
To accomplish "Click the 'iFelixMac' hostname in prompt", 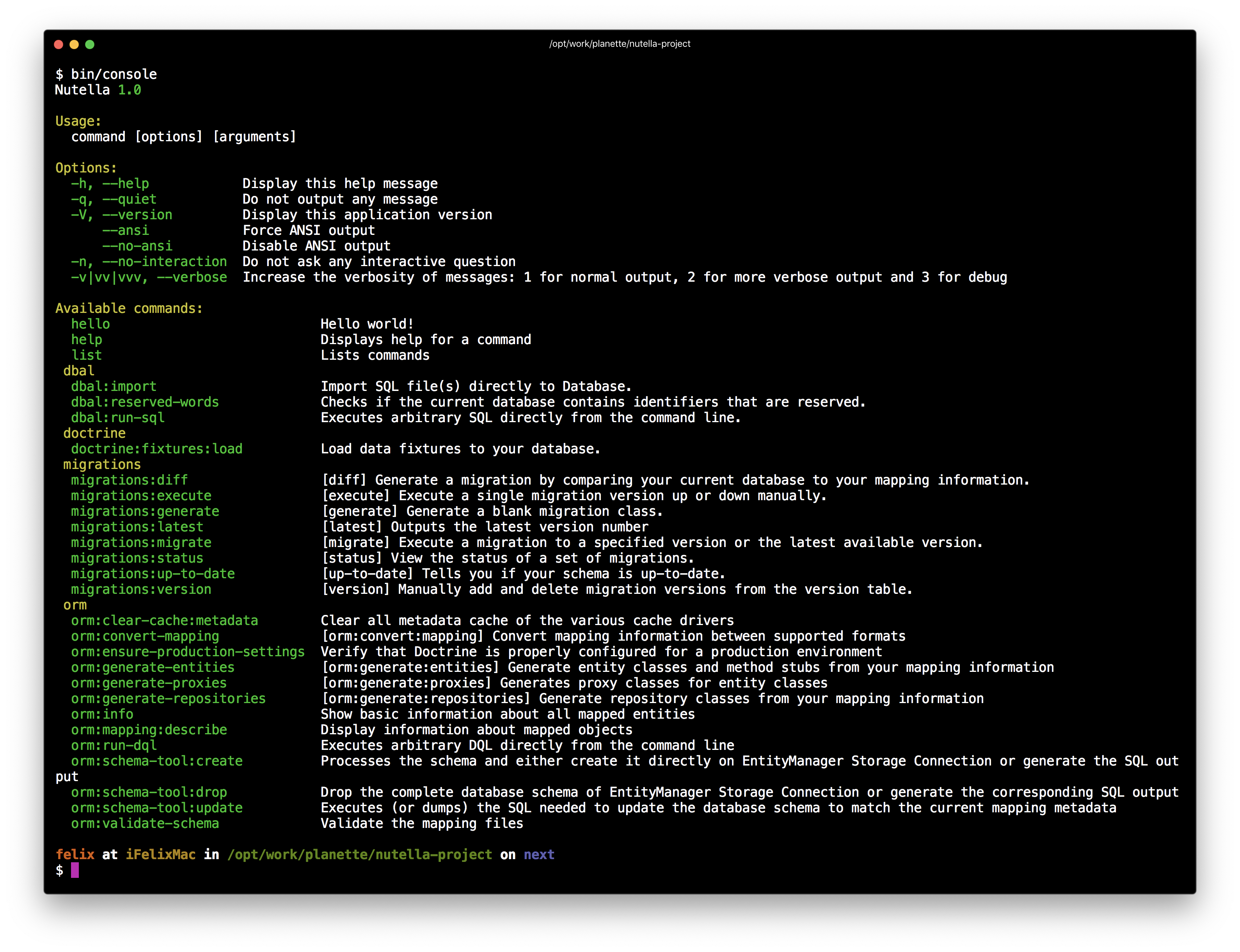I will (160, 854).
